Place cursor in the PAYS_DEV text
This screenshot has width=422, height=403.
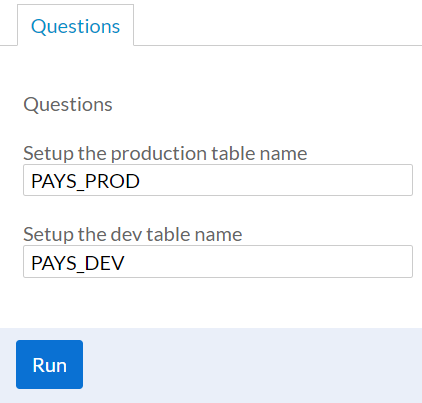78,263
